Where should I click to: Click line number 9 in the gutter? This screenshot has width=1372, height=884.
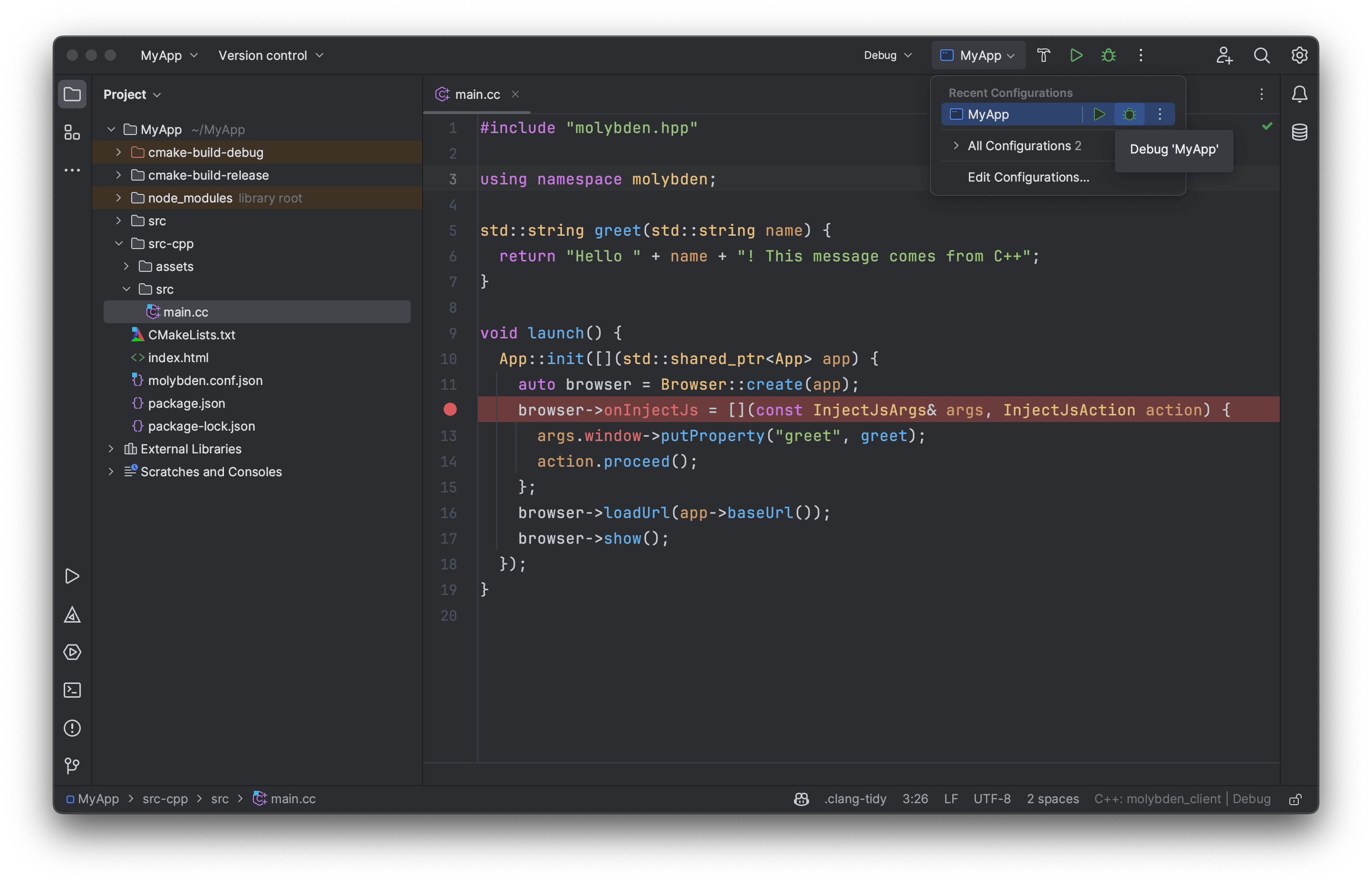pyautogui.click(x=453, y=333)
